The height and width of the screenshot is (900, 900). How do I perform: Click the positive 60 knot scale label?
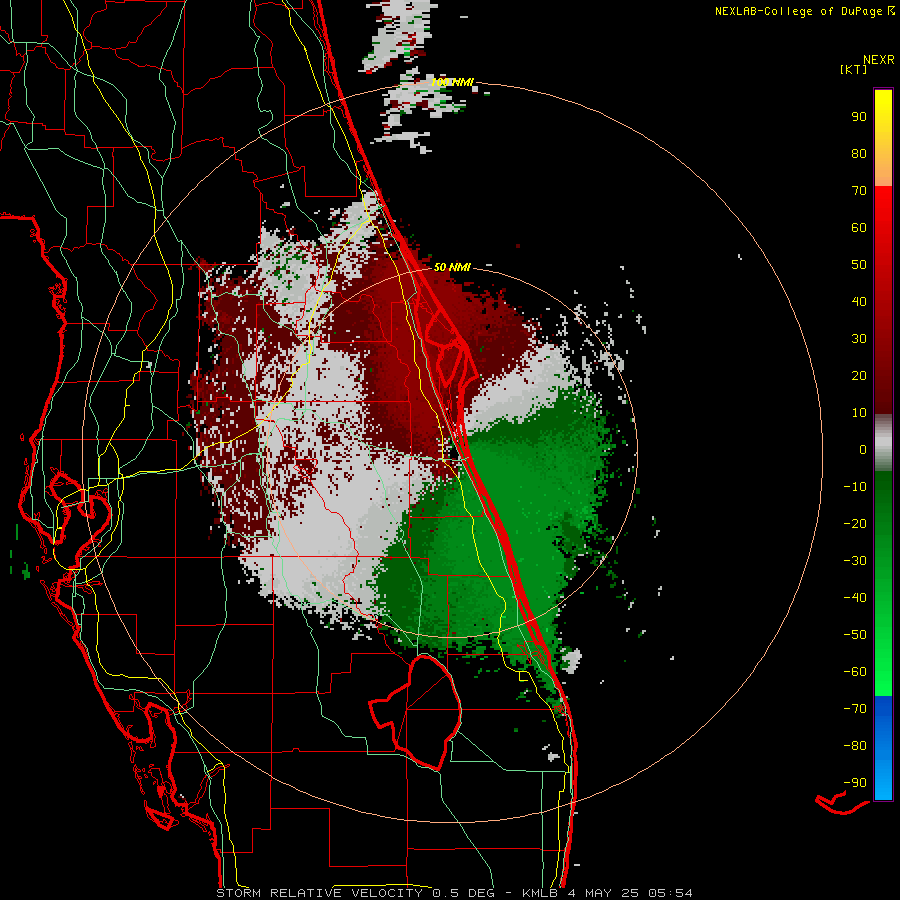[859, 228]
